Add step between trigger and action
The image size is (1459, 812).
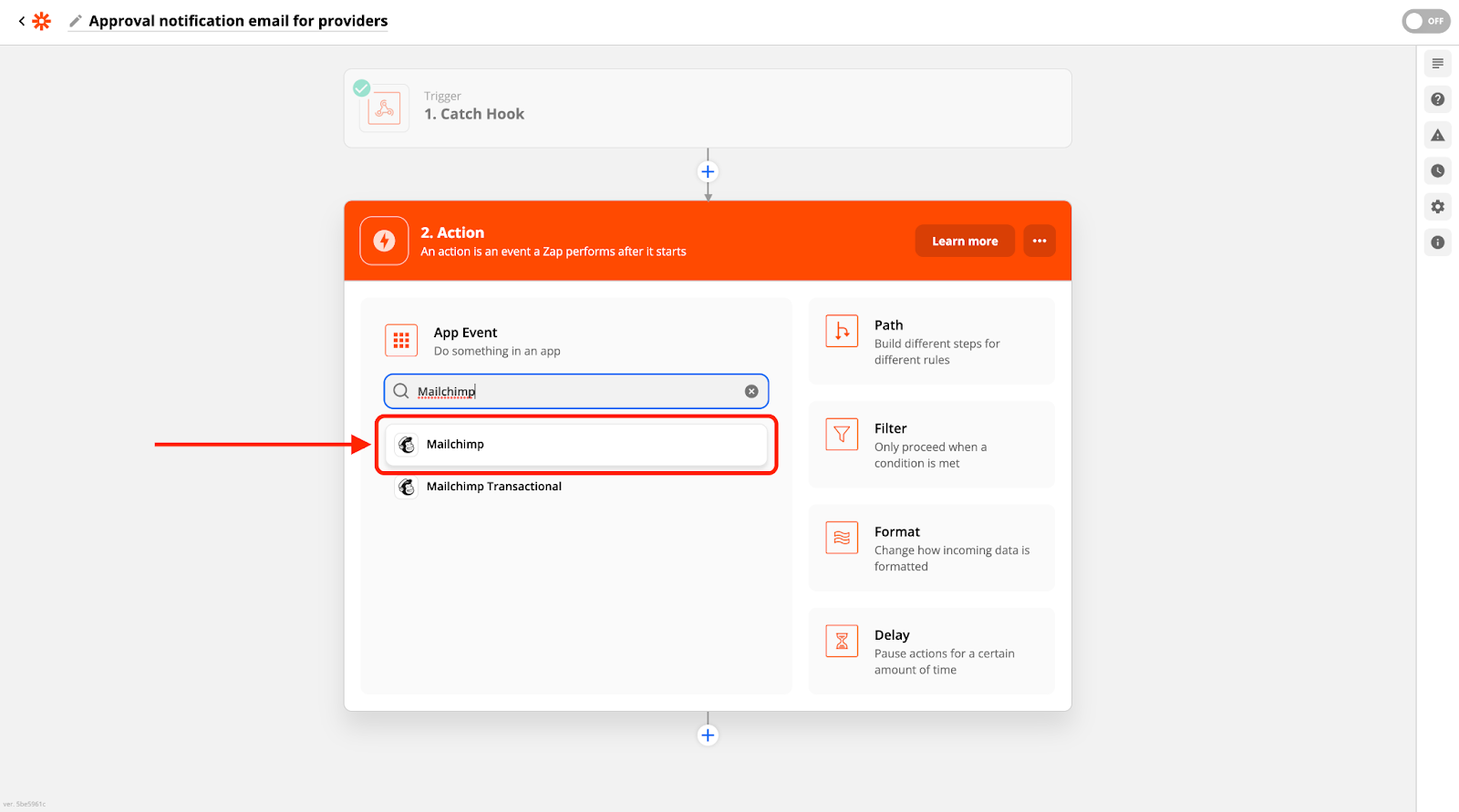(x=708, y=171)
